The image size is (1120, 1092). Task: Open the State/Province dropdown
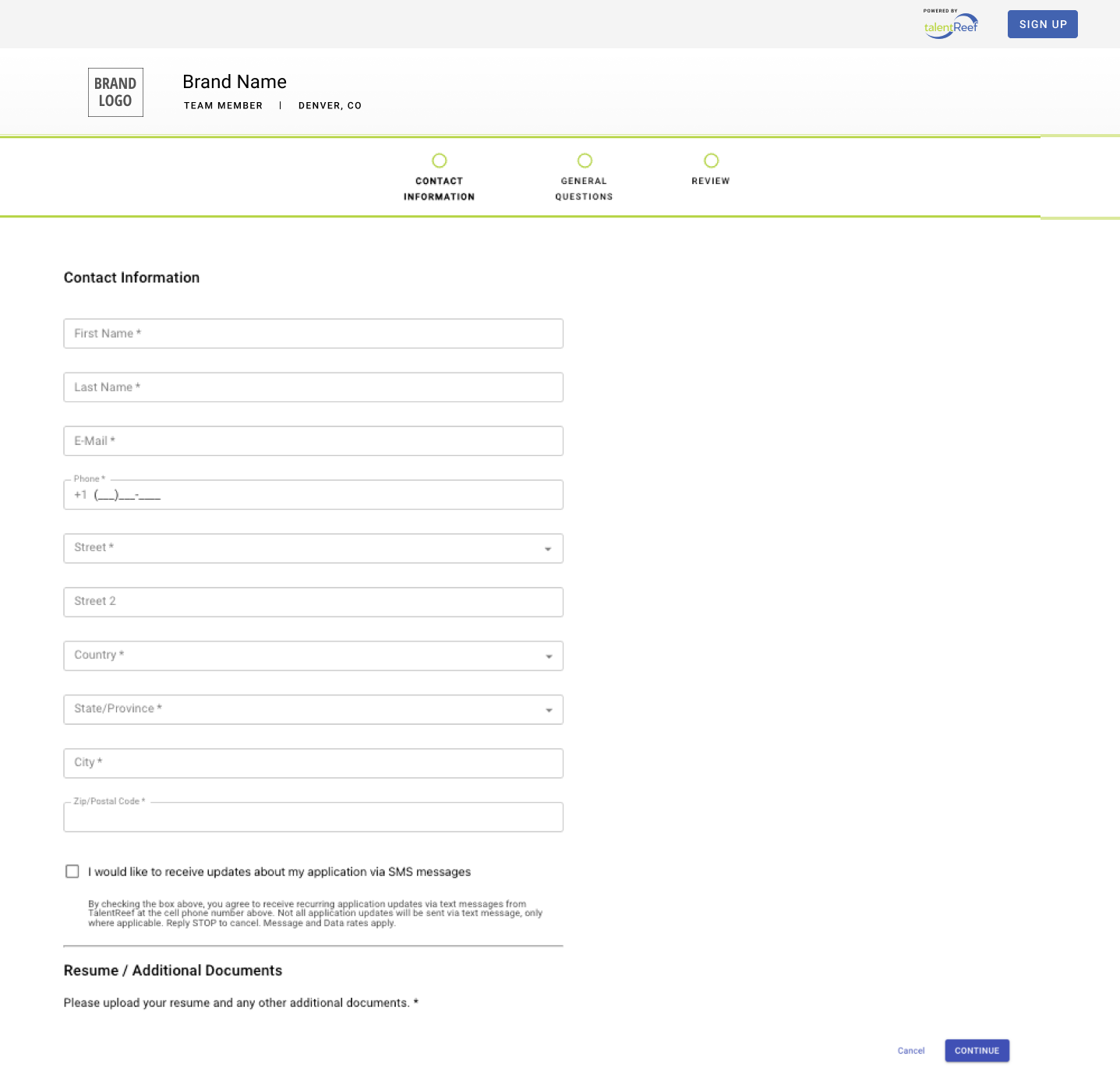tap(549, 709)
